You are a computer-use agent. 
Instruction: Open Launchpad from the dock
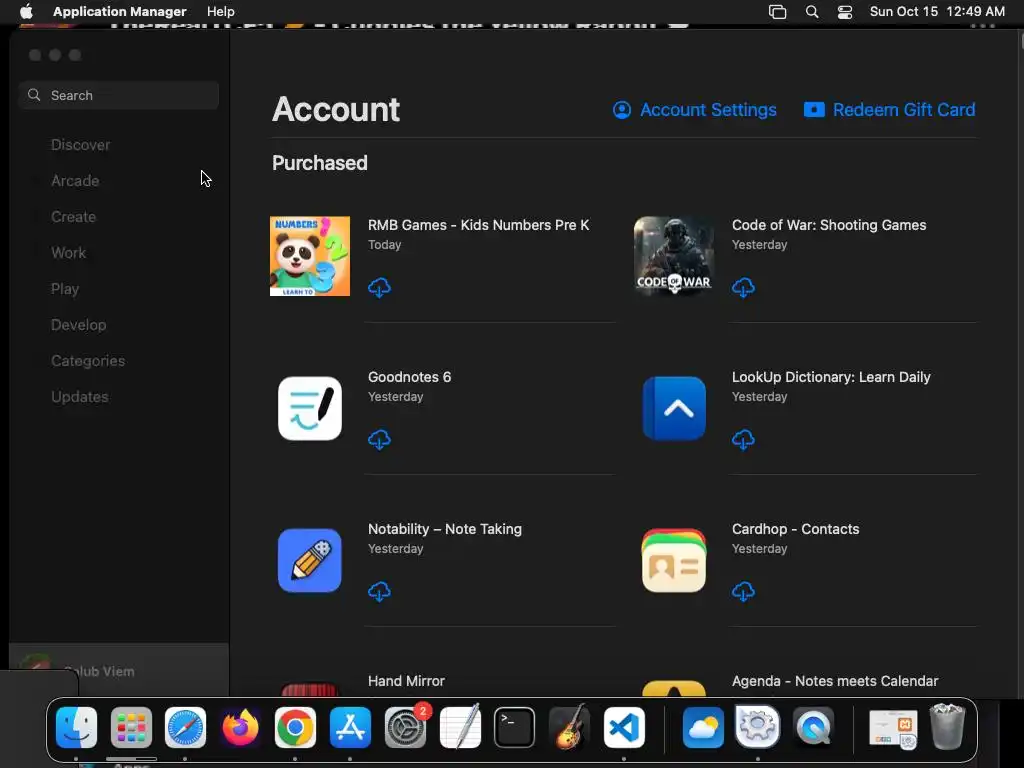coord(131,727)
